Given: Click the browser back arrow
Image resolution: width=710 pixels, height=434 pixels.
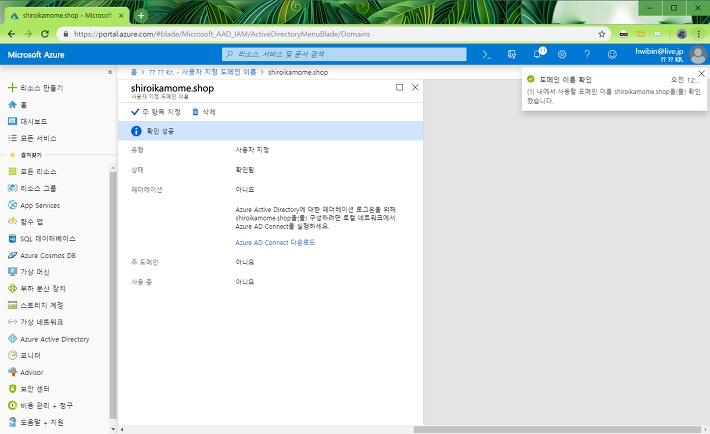Looking at the screenshot, I should (11, 34).
